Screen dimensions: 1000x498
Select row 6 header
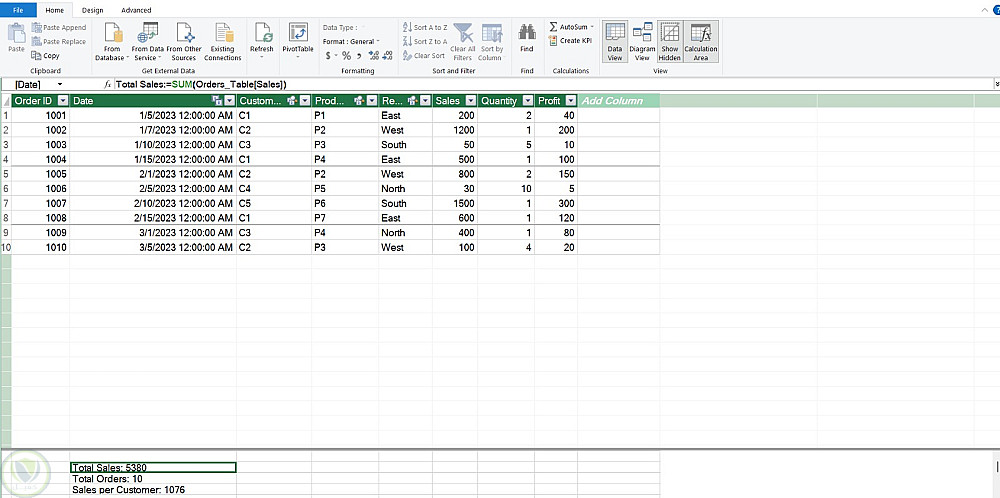tap(6, 189)
